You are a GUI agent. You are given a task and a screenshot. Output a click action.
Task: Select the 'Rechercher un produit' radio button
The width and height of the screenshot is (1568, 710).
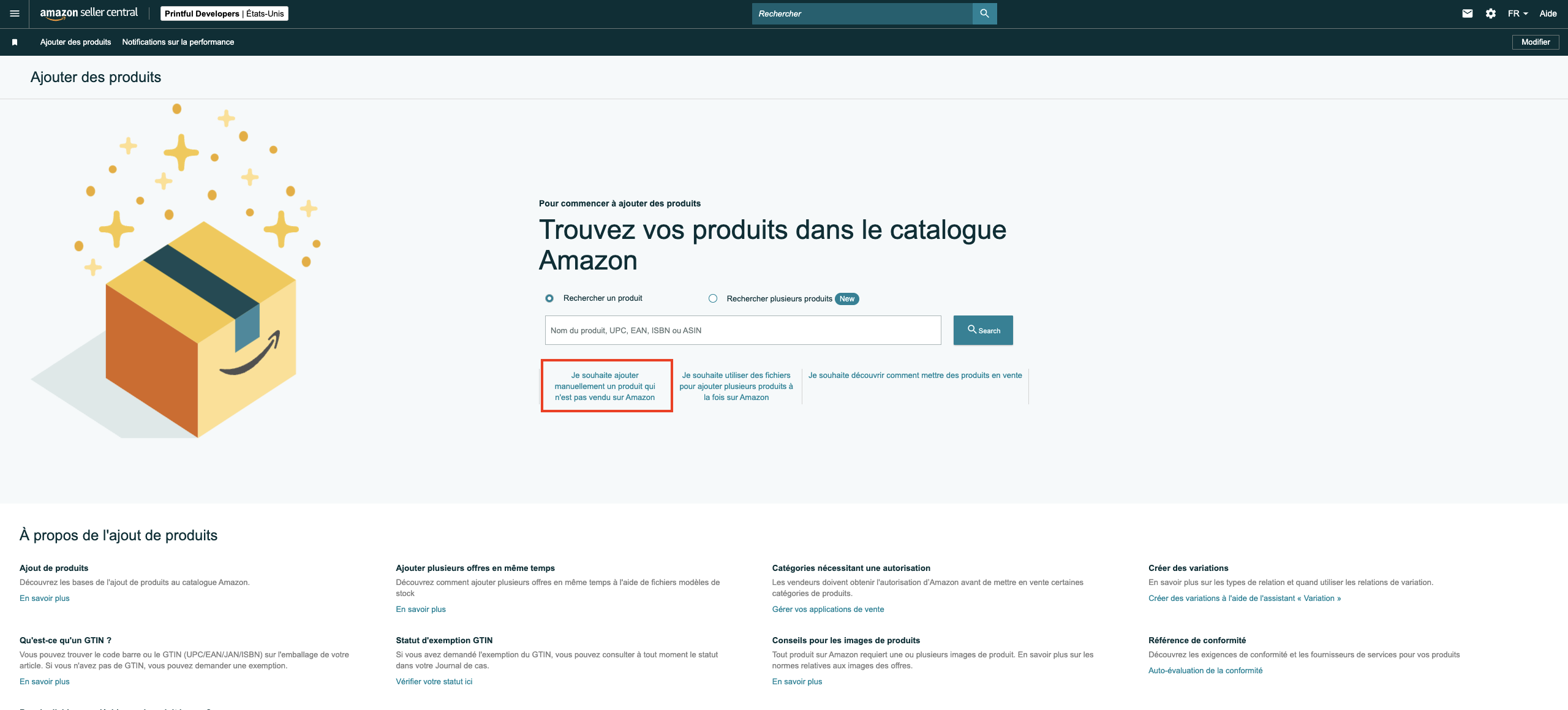pos(549,298)
